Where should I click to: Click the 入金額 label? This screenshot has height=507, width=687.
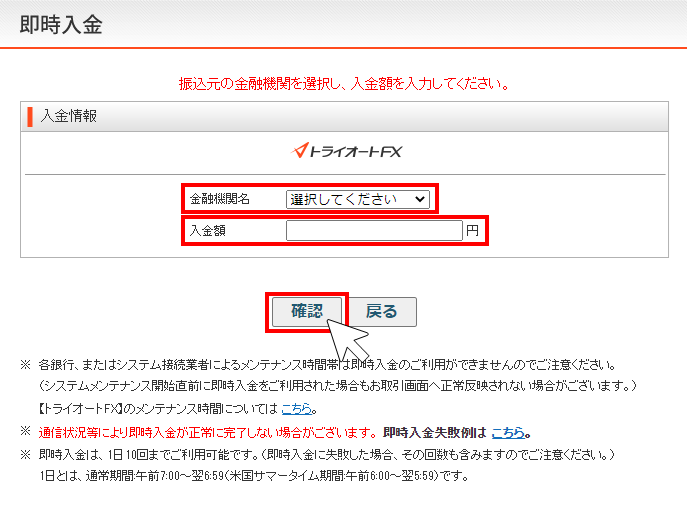click(x=207, y=230)
